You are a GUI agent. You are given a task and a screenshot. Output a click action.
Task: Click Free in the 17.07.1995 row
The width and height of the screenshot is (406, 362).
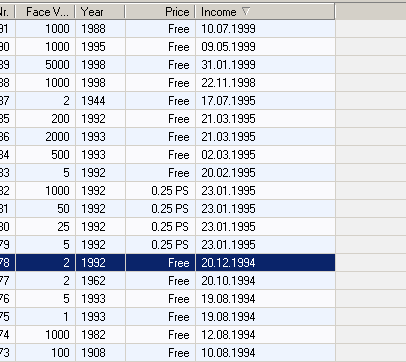179,101
